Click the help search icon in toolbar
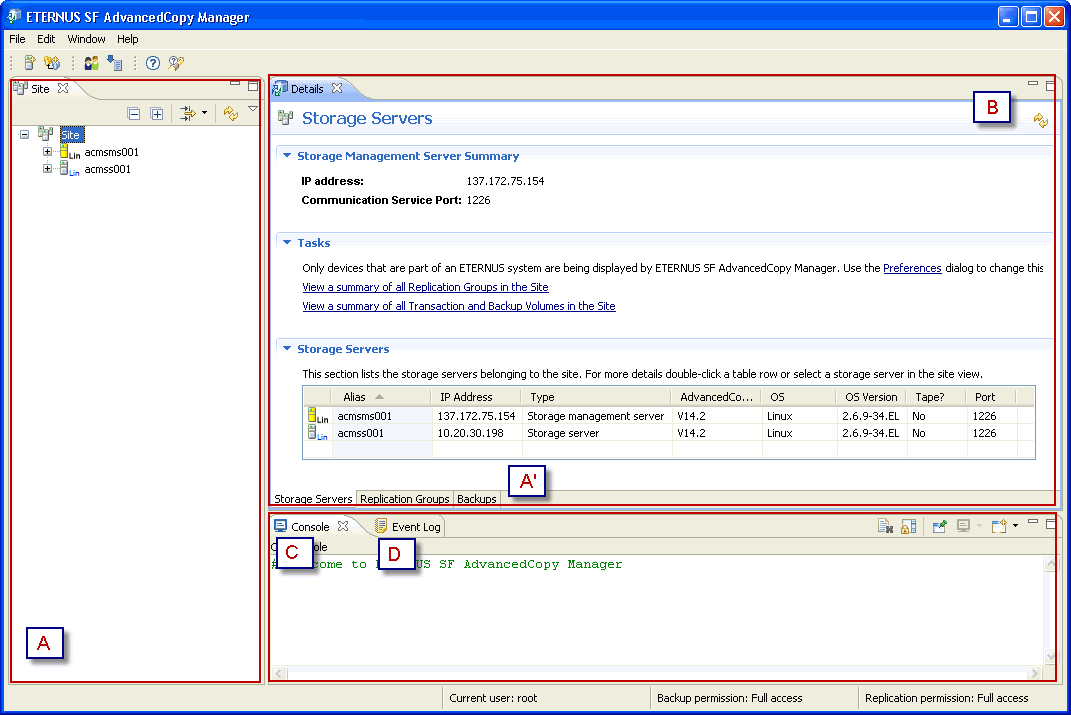The width and height of the screenshot is (1071, 715). pos(176,63)
